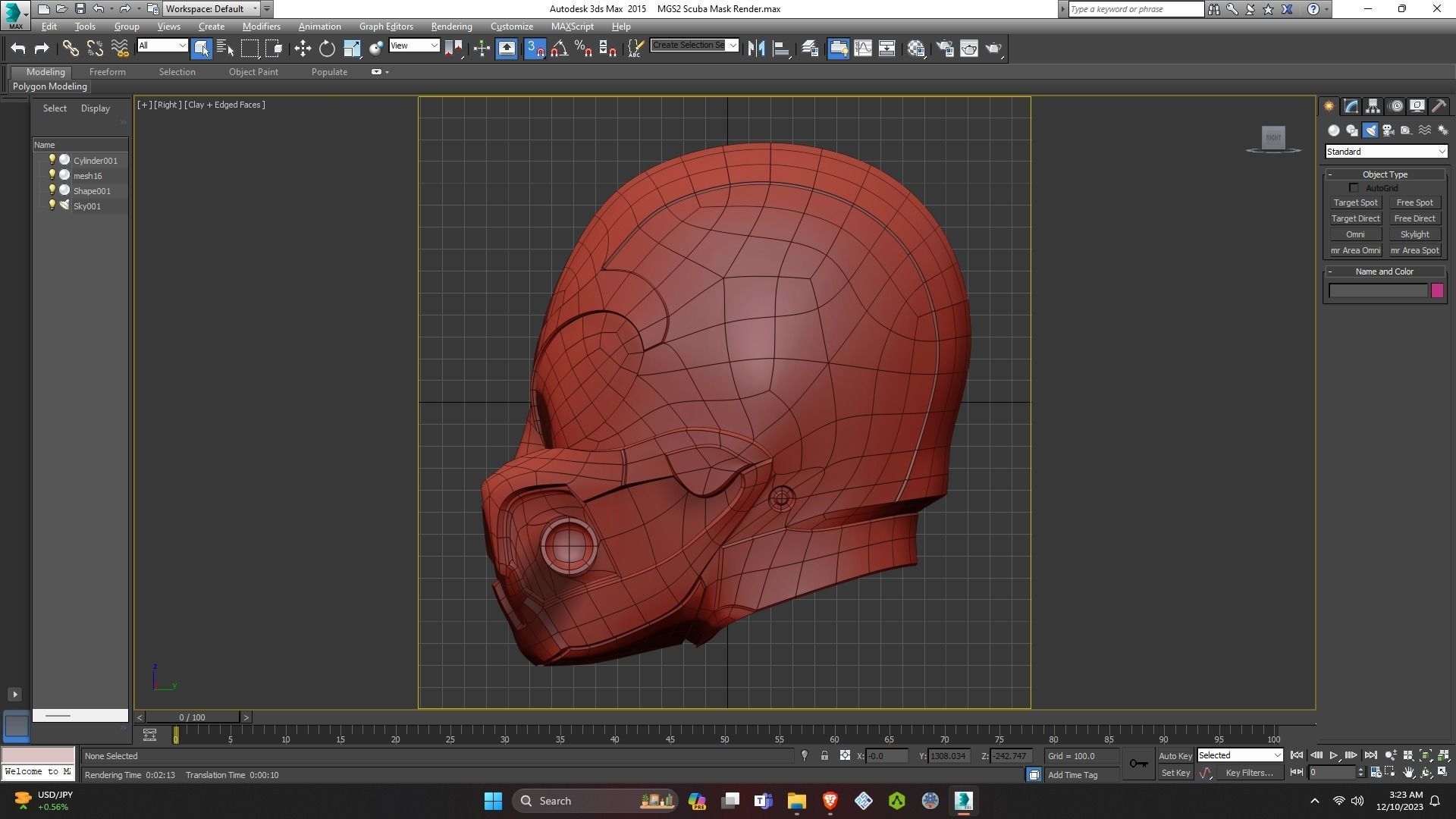Toggle Window/Crossing selection mode
Image resolution: width=1456 pixels, height=819 pixels.
click(x=274, y=49)
